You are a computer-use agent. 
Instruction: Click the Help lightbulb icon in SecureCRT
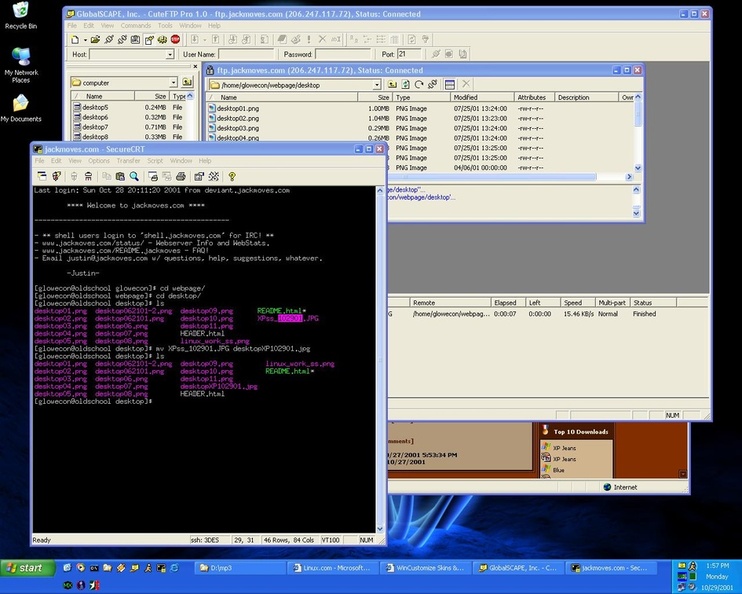click(x=232, y=177)
